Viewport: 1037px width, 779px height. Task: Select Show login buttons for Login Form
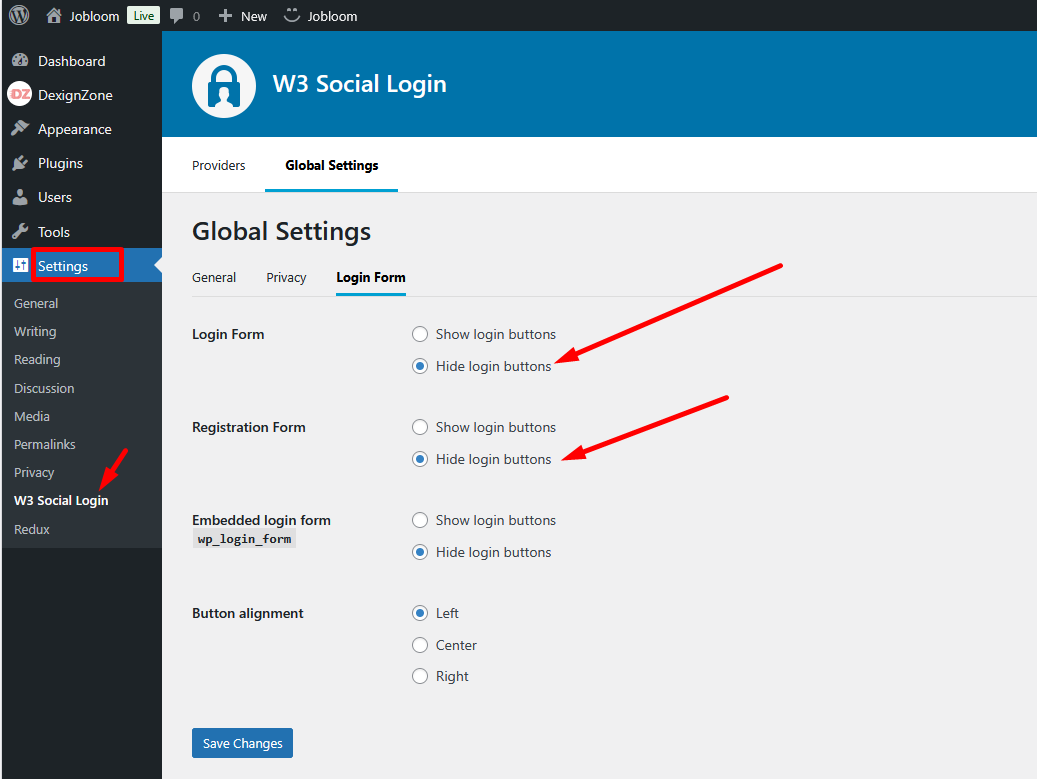point(420,334)
